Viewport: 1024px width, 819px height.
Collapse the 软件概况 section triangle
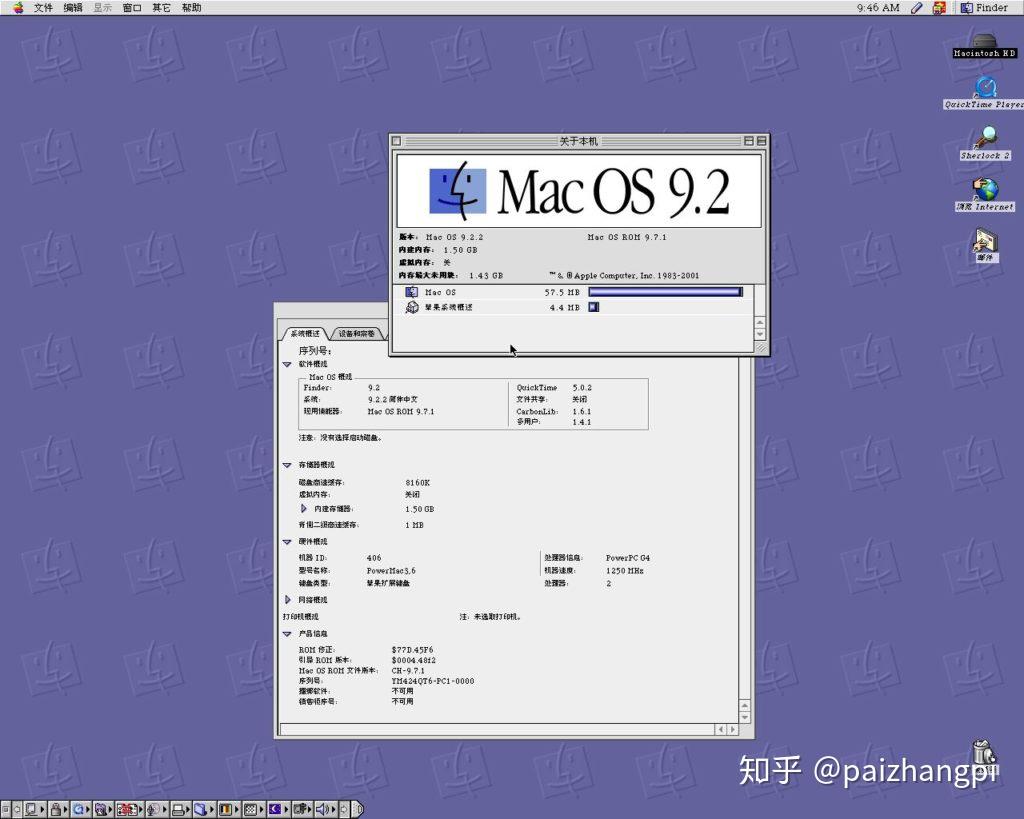click(287, 365)
